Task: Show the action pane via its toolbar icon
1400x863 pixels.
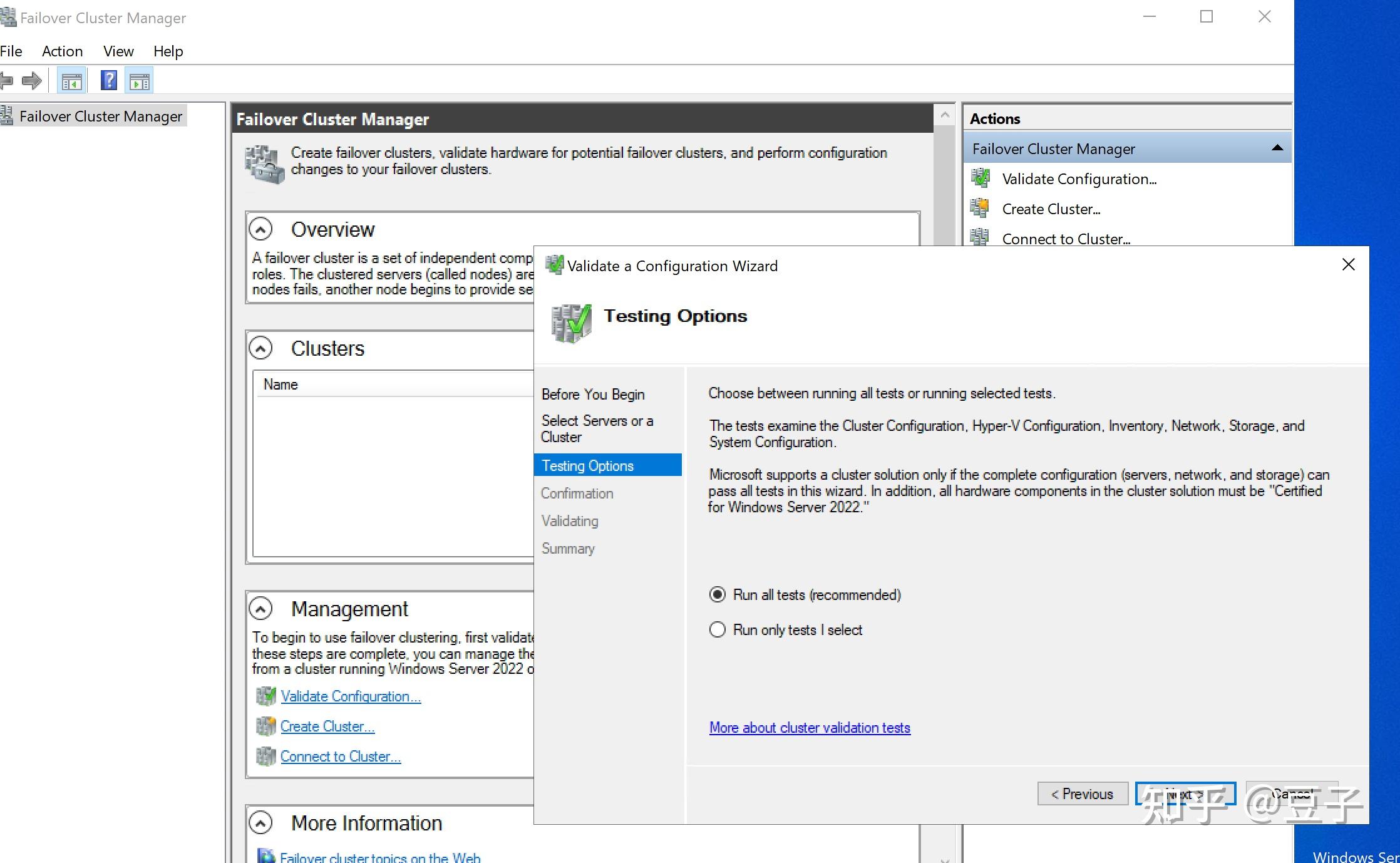Action: pos(139,80)
